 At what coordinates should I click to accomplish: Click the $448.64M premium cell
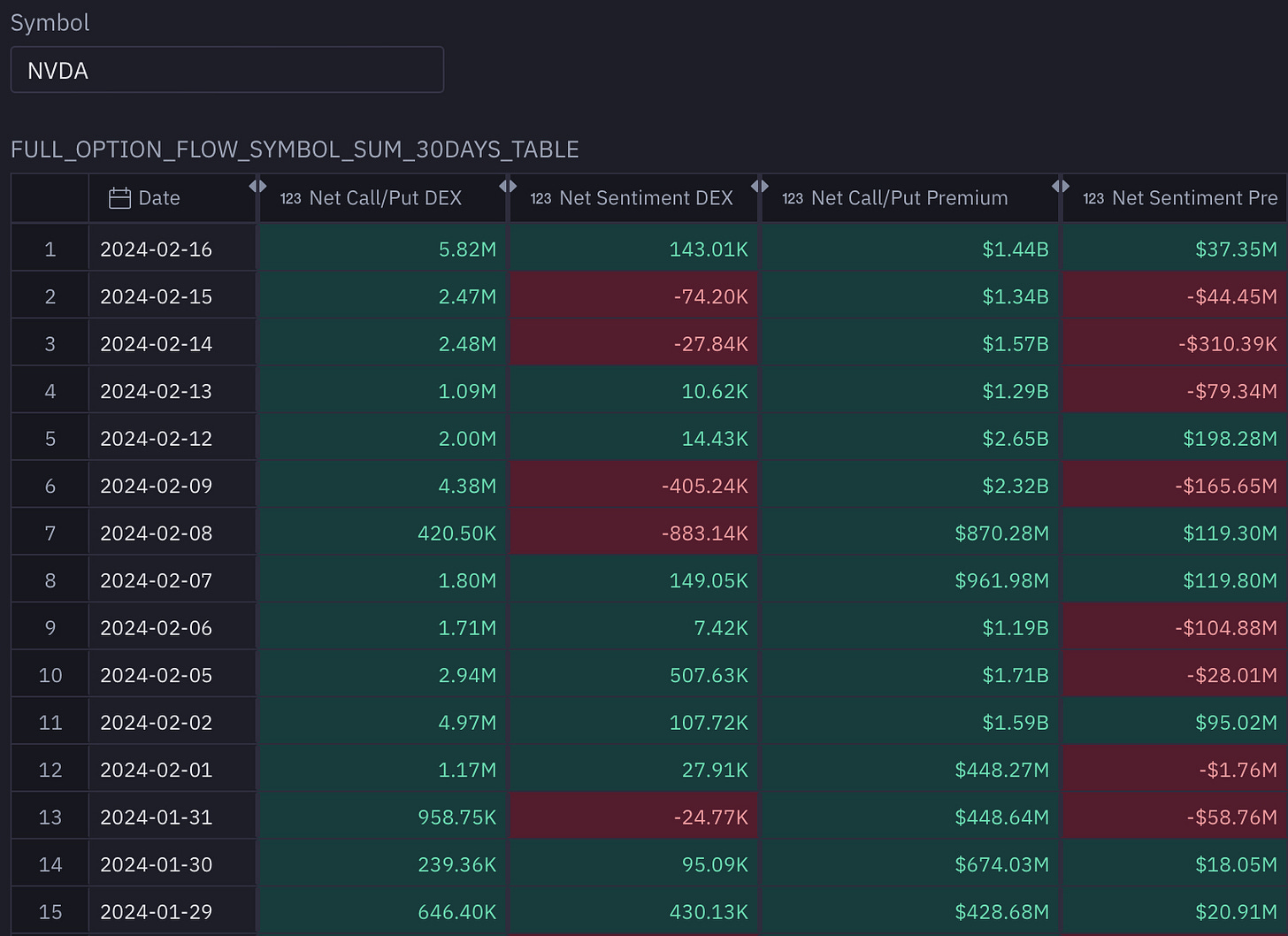pos(910,817)
